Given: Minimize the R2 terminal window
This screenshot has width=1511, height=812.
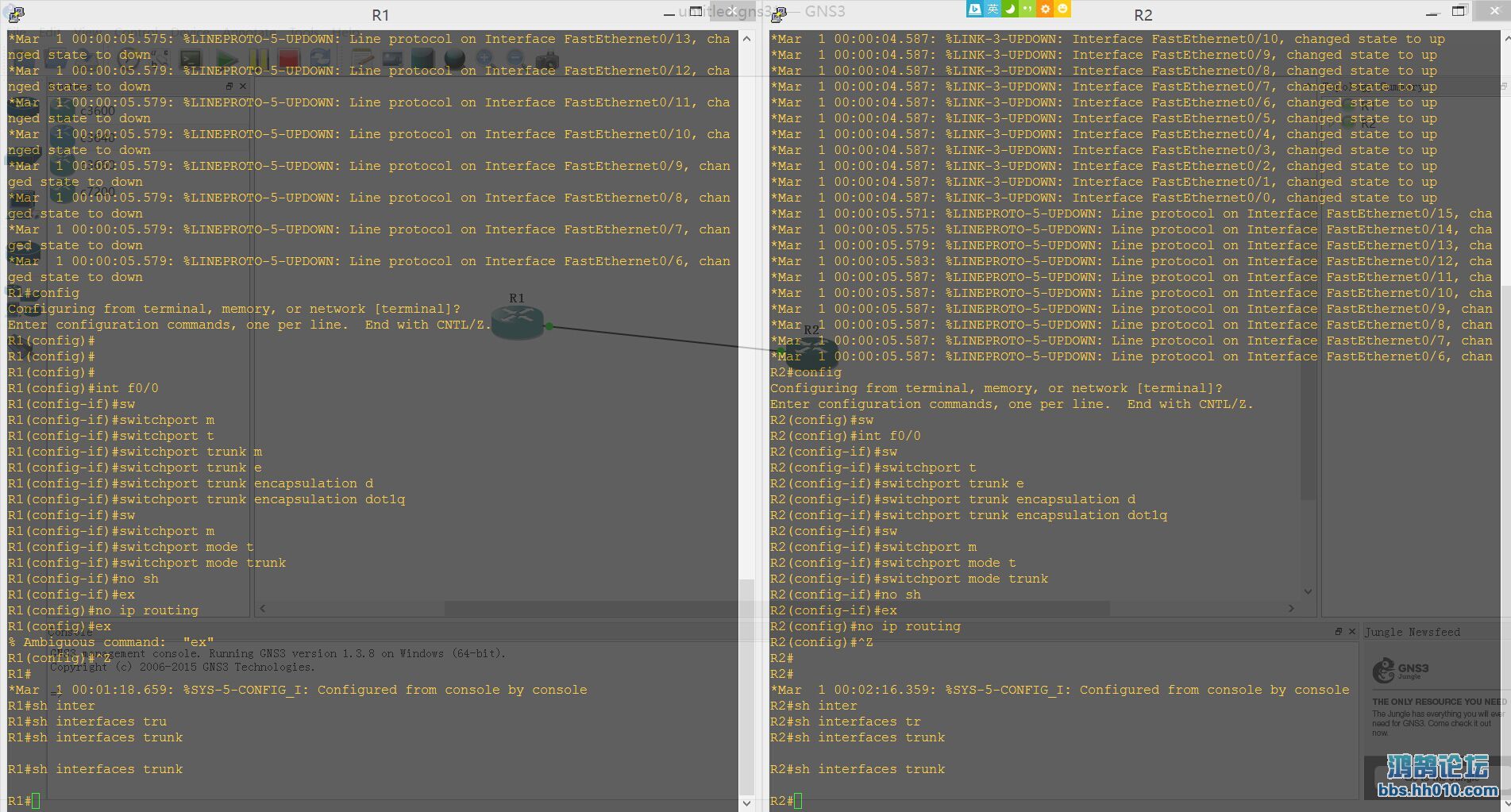Looking at the screenshot, I should point(1432,13).
